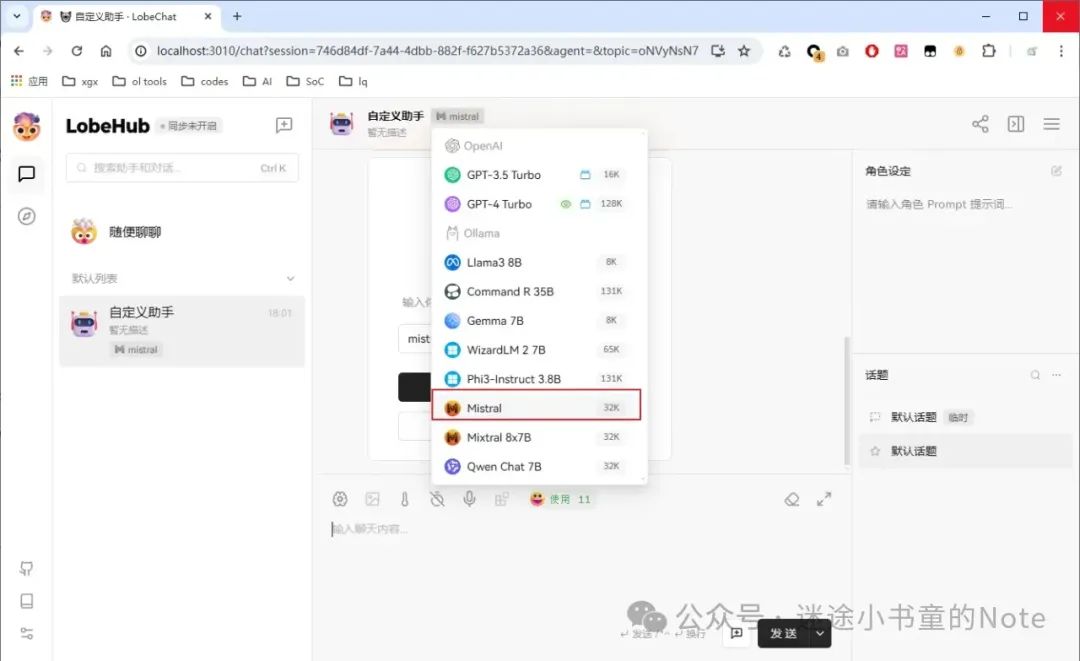Click the 发送 send button
The image size is (1080, 661).
(783, 633)
